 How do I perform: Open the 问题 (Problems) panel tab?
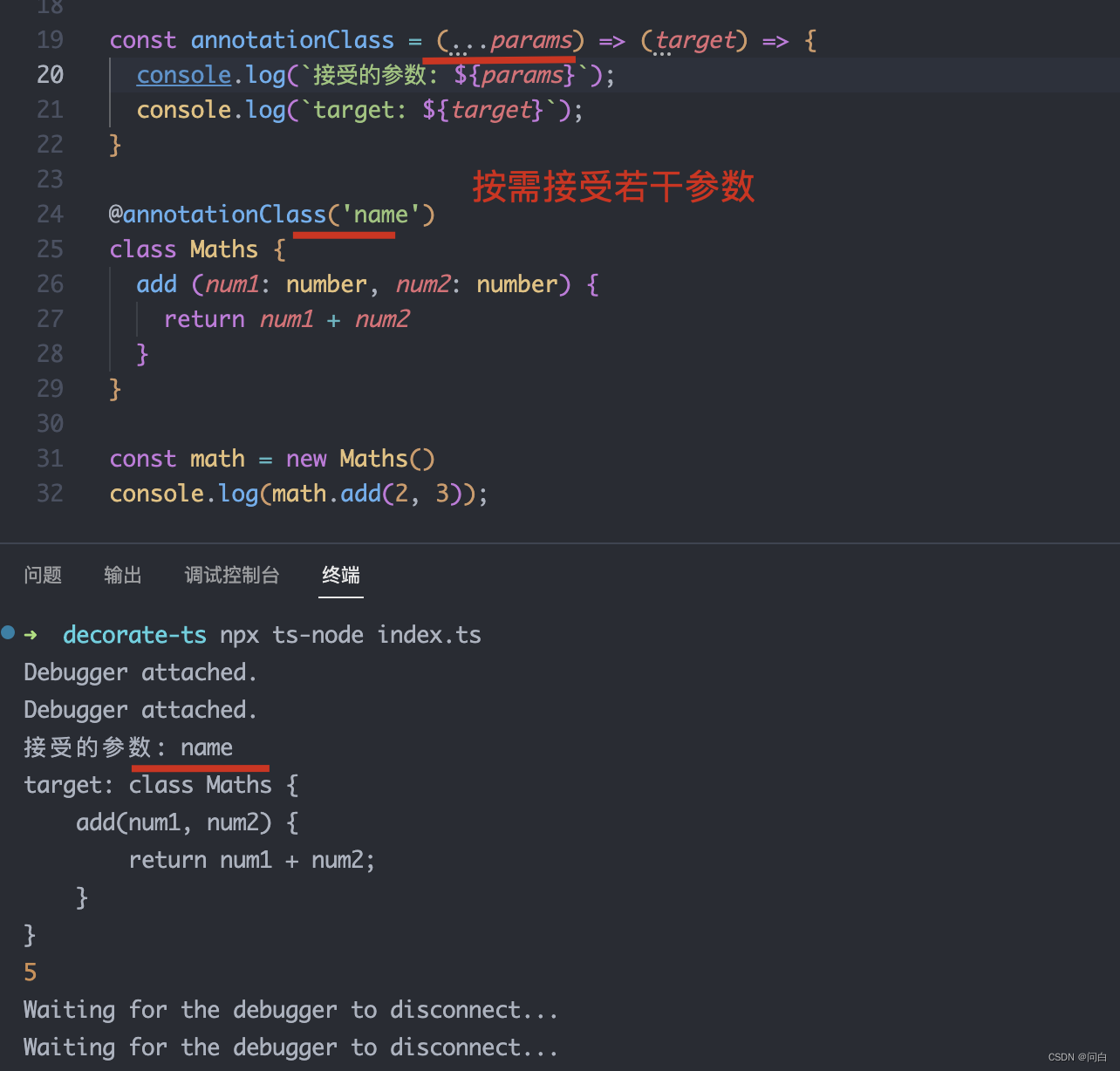point(43,575)
